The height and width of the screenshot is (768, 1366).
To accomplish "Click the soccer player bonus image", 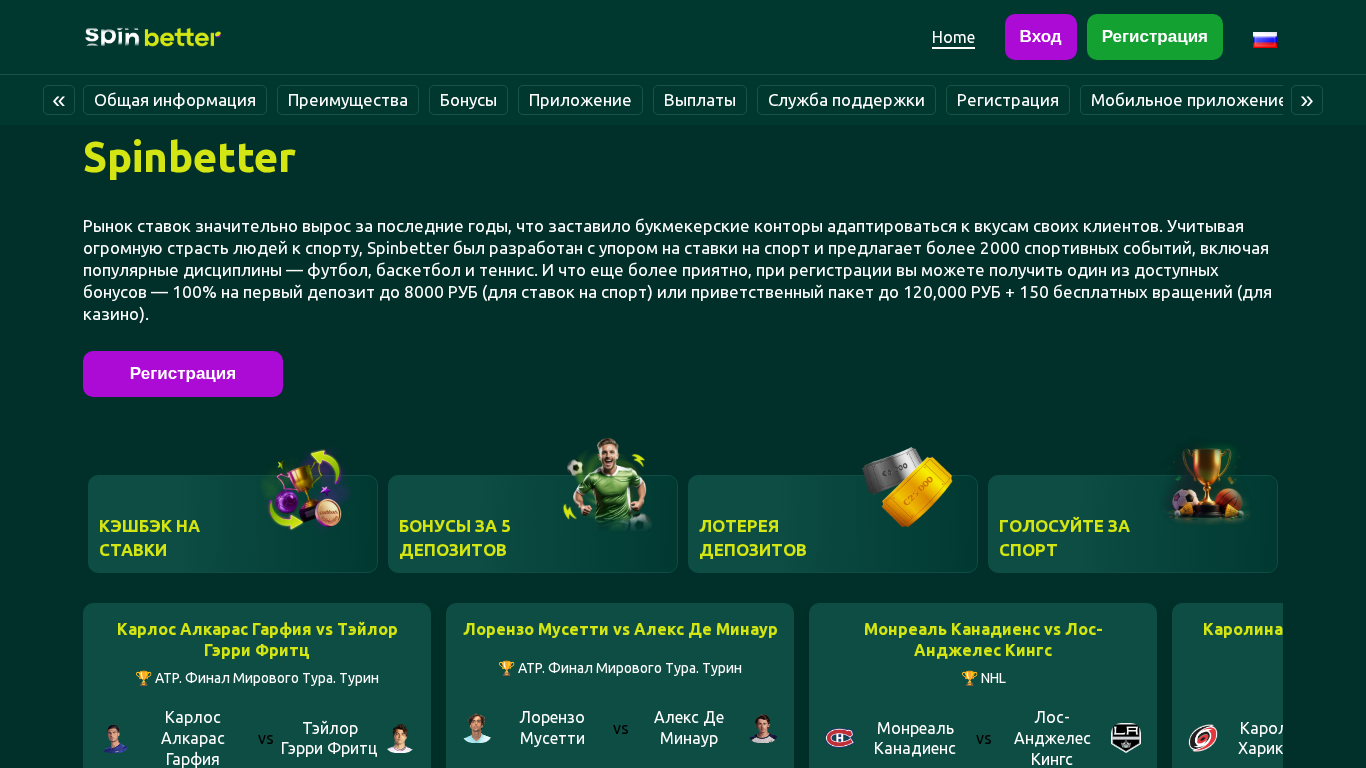I will click(x=606, y=484).
